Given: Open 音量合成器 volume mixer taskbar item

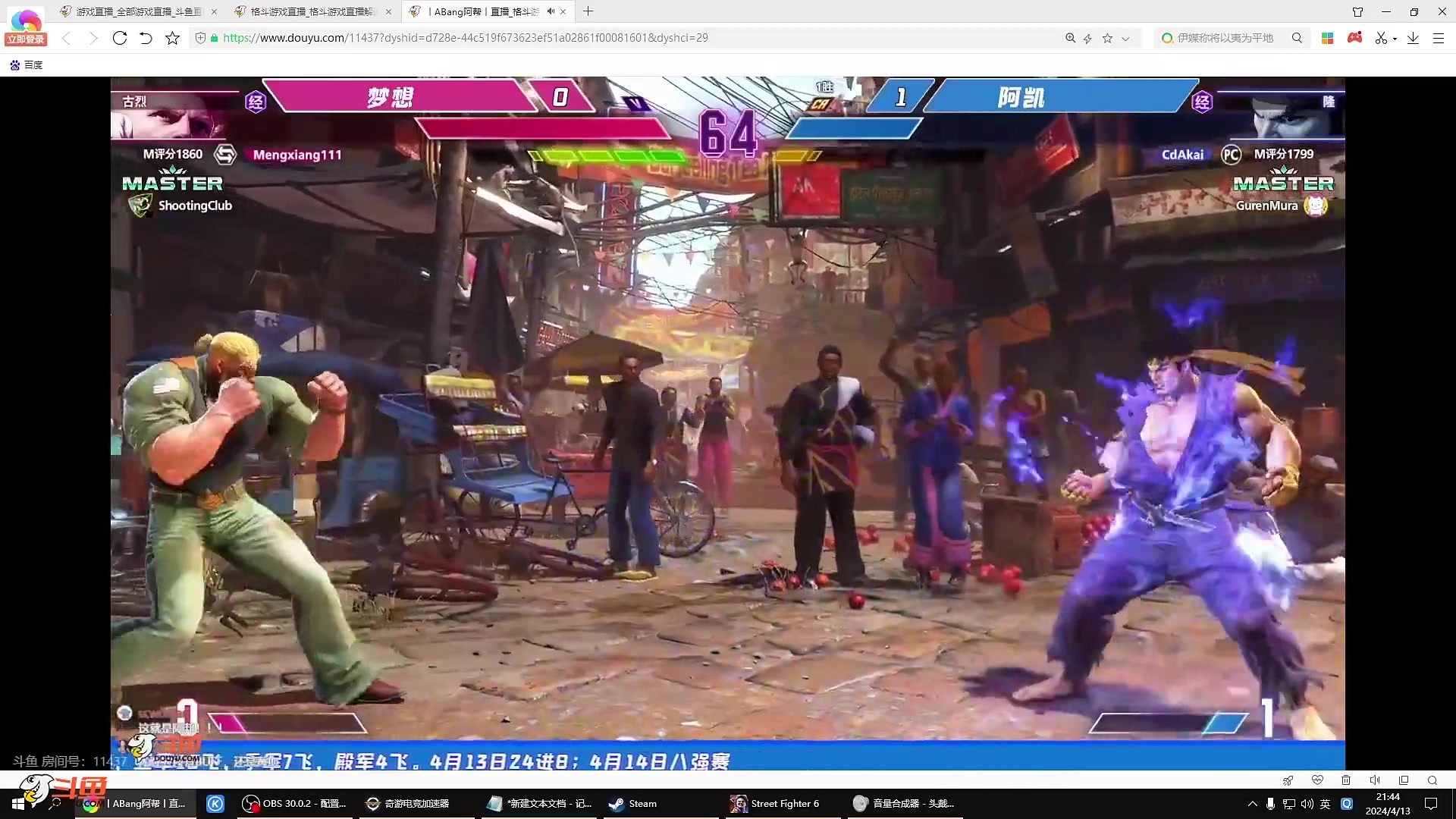Looking at the screenshot, I should (x=904, y=804).
